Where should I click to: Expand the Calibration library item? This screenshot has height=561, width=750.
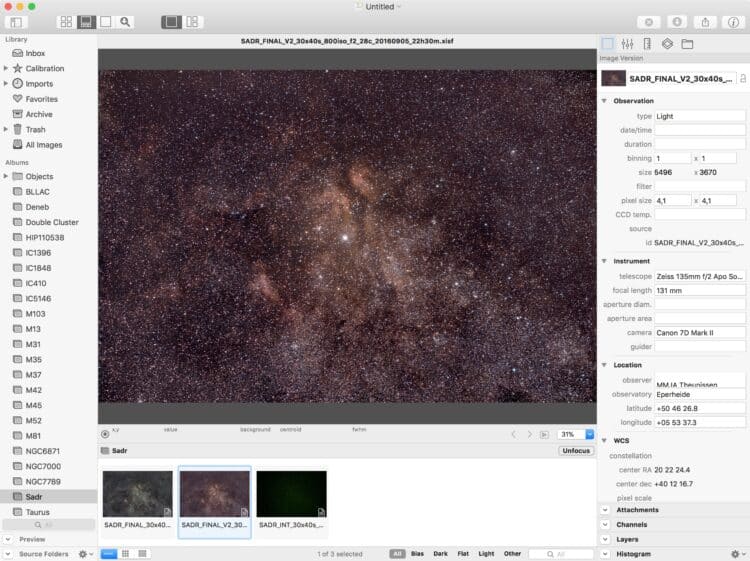click(6, 68)
